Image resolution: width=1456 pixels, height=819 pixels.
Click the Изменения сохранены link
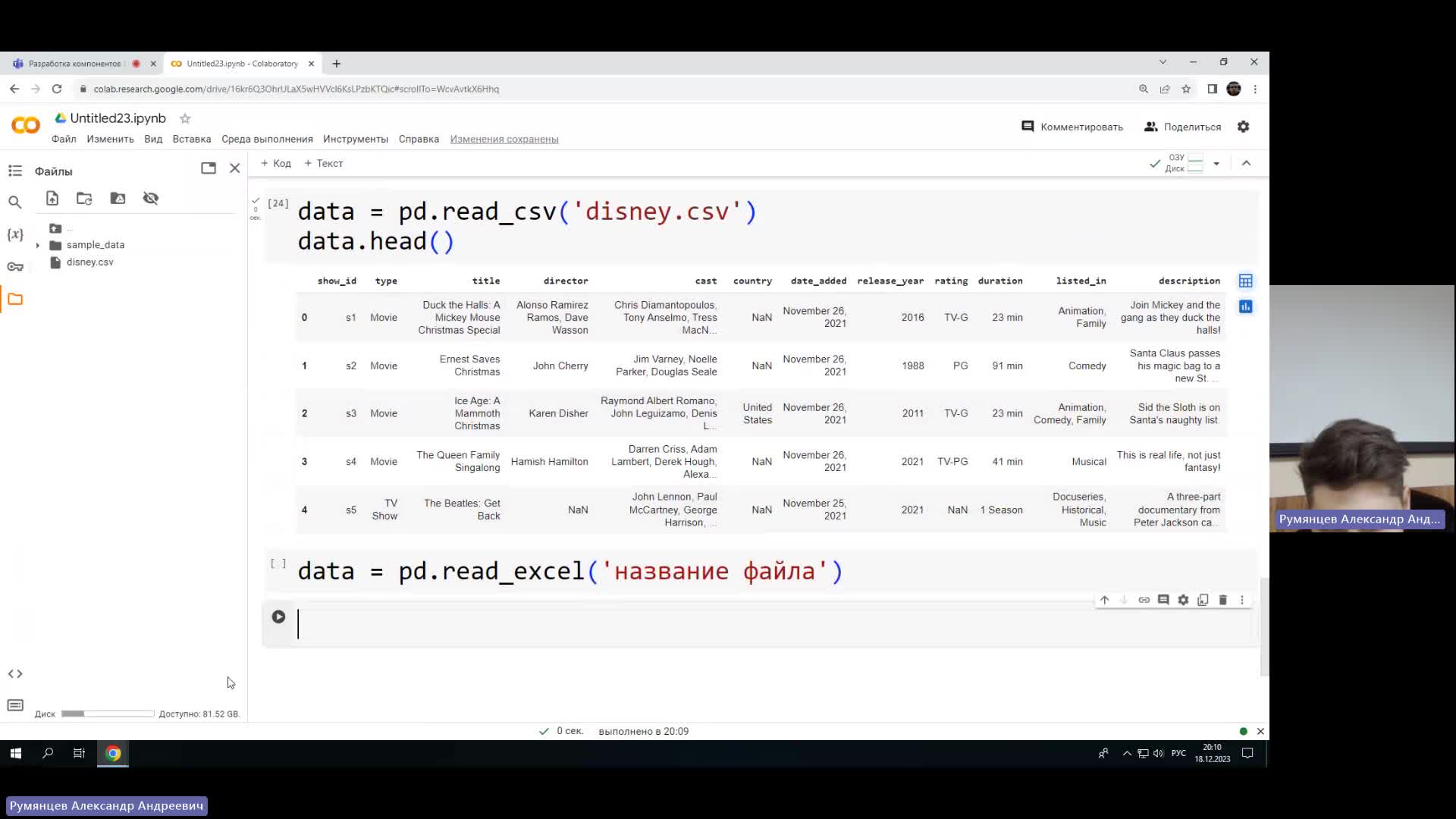click(504, 140)
